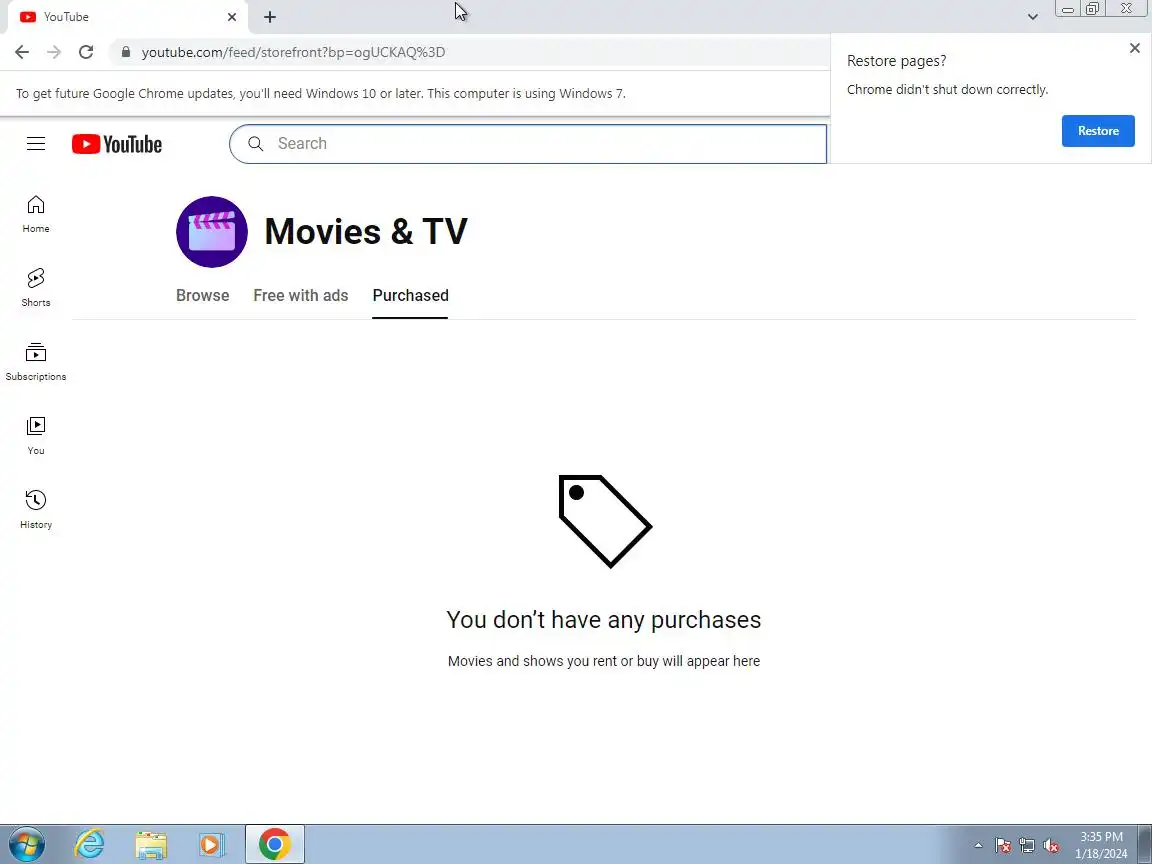
Task: Focus the YouTube Search field
Action: (528, 143)
